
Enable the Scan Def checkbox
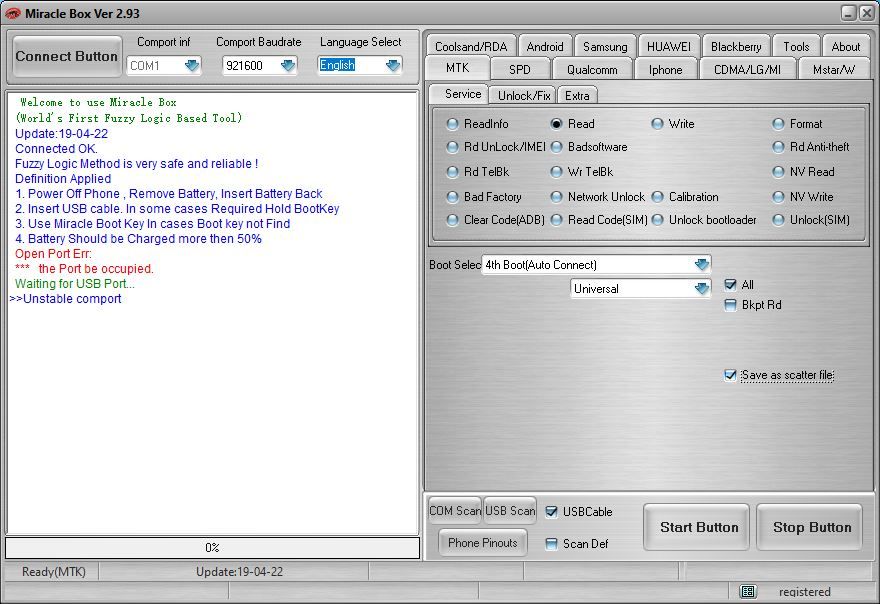click(552, 543)
